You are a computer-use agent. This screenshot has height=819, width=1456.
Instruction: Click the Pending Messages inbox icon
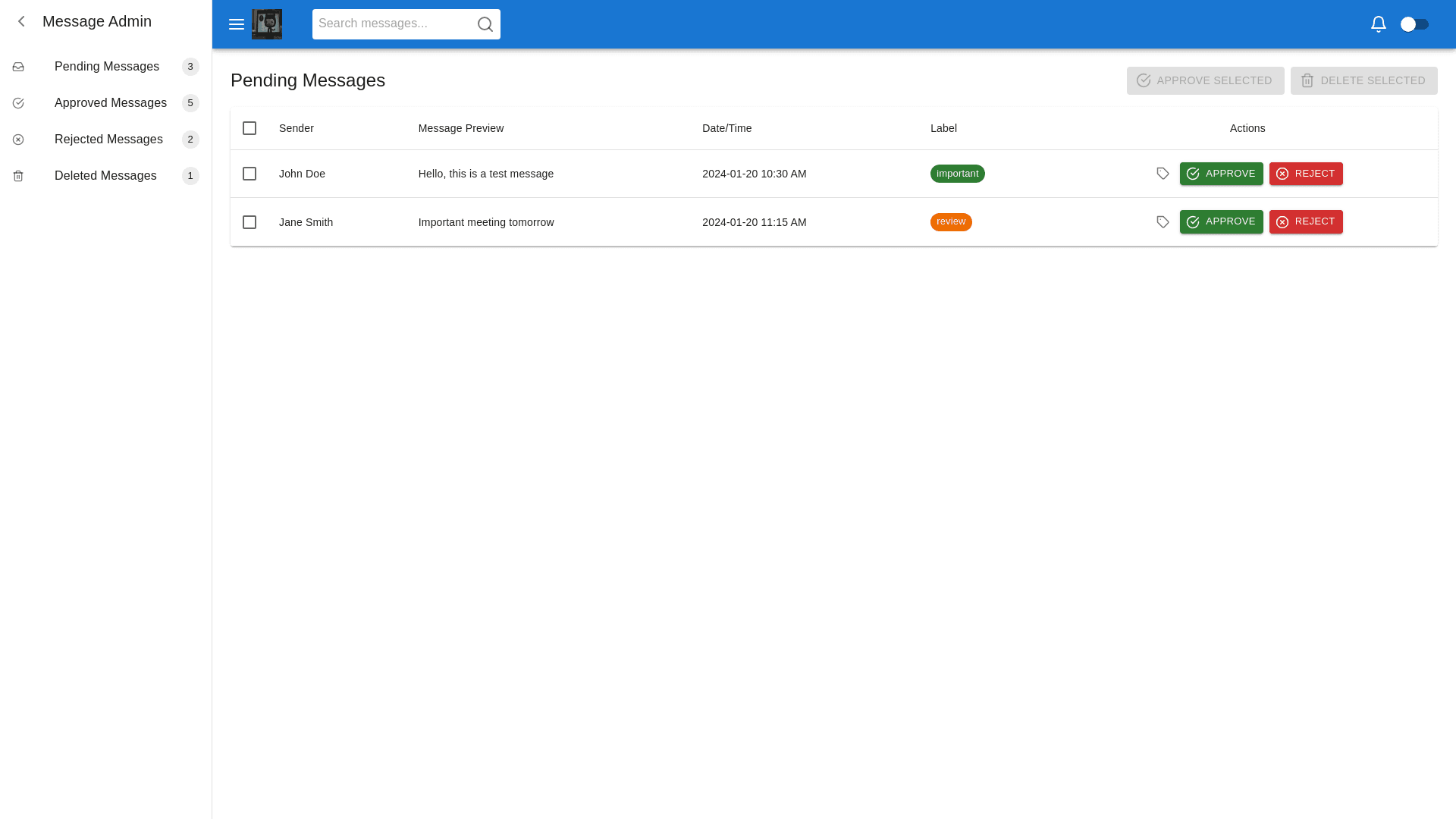coord(18,67)
